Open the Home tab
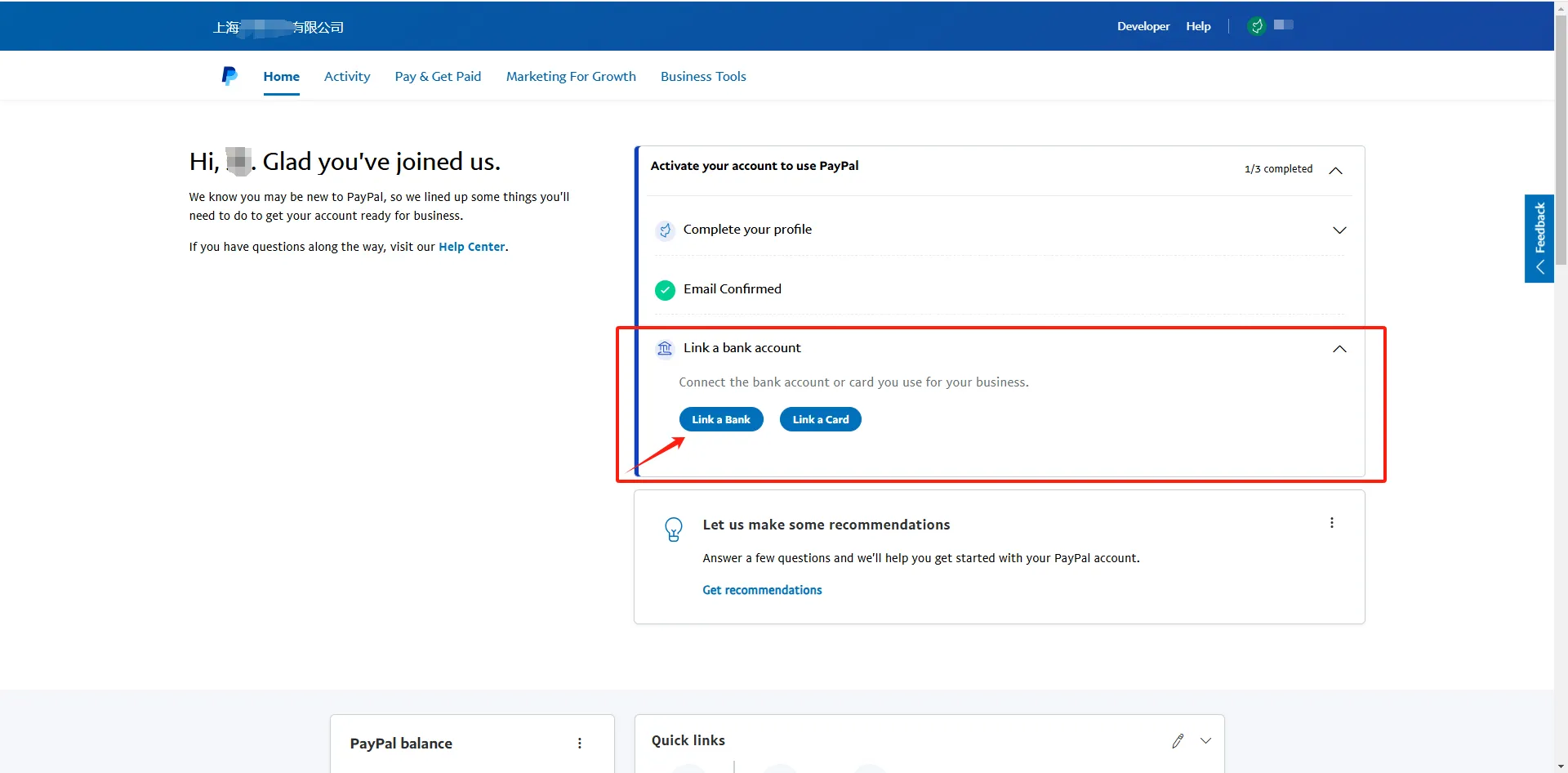Image resolution: width=1568 pixels, height=773 pixels. (x=281, y=76)
